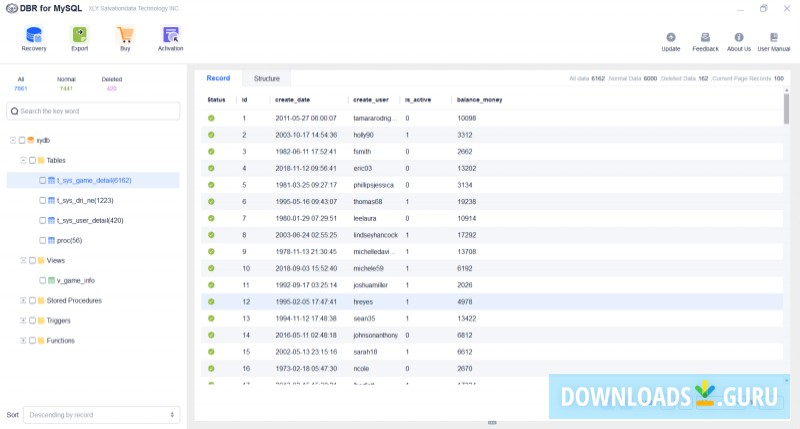Switch to the Record tab
Screen dimensions: 800x429
[x=218, y=78]
